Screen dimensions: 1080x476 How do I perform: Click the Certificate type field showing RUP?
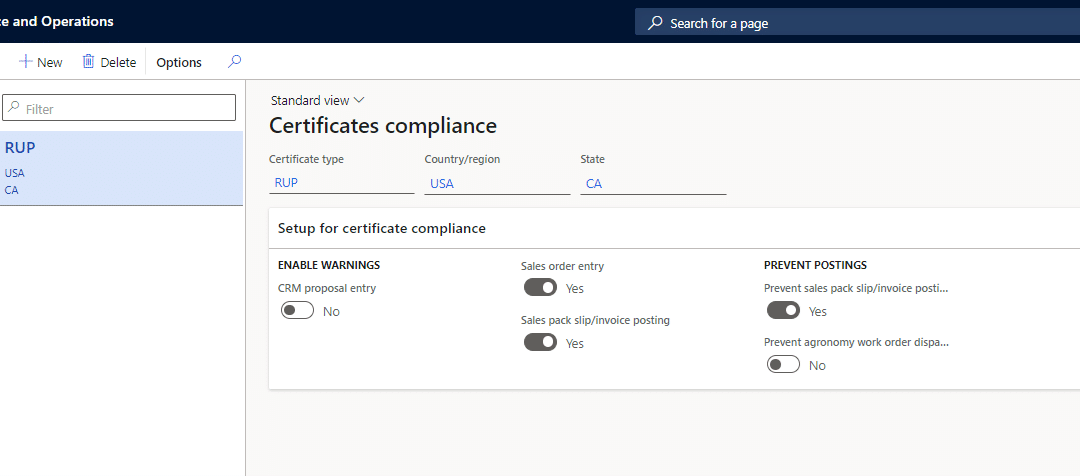click(340, 184)
